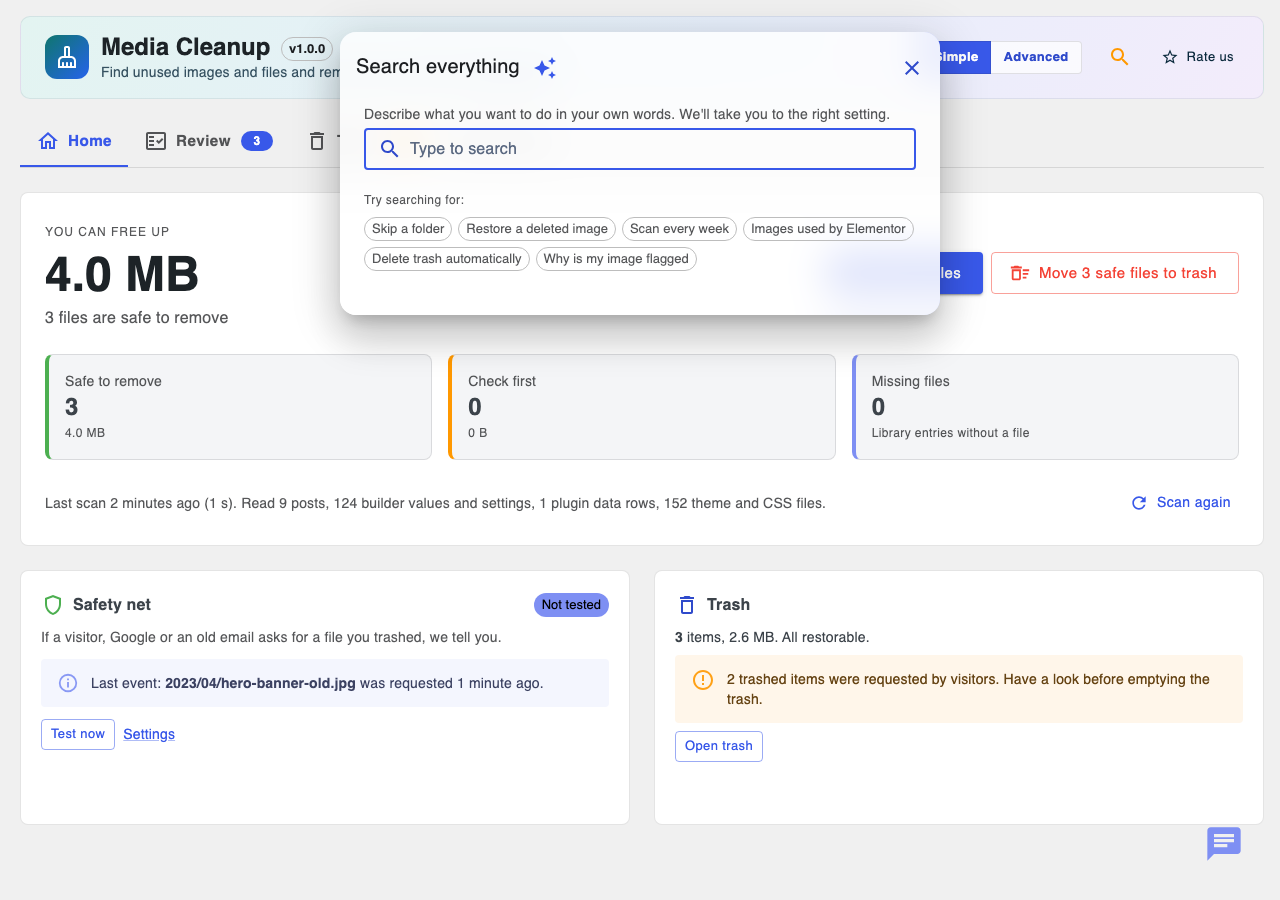Choose the Scan every week suggestion
This screenshot has height=900, width=1280.
click(680, 229)
